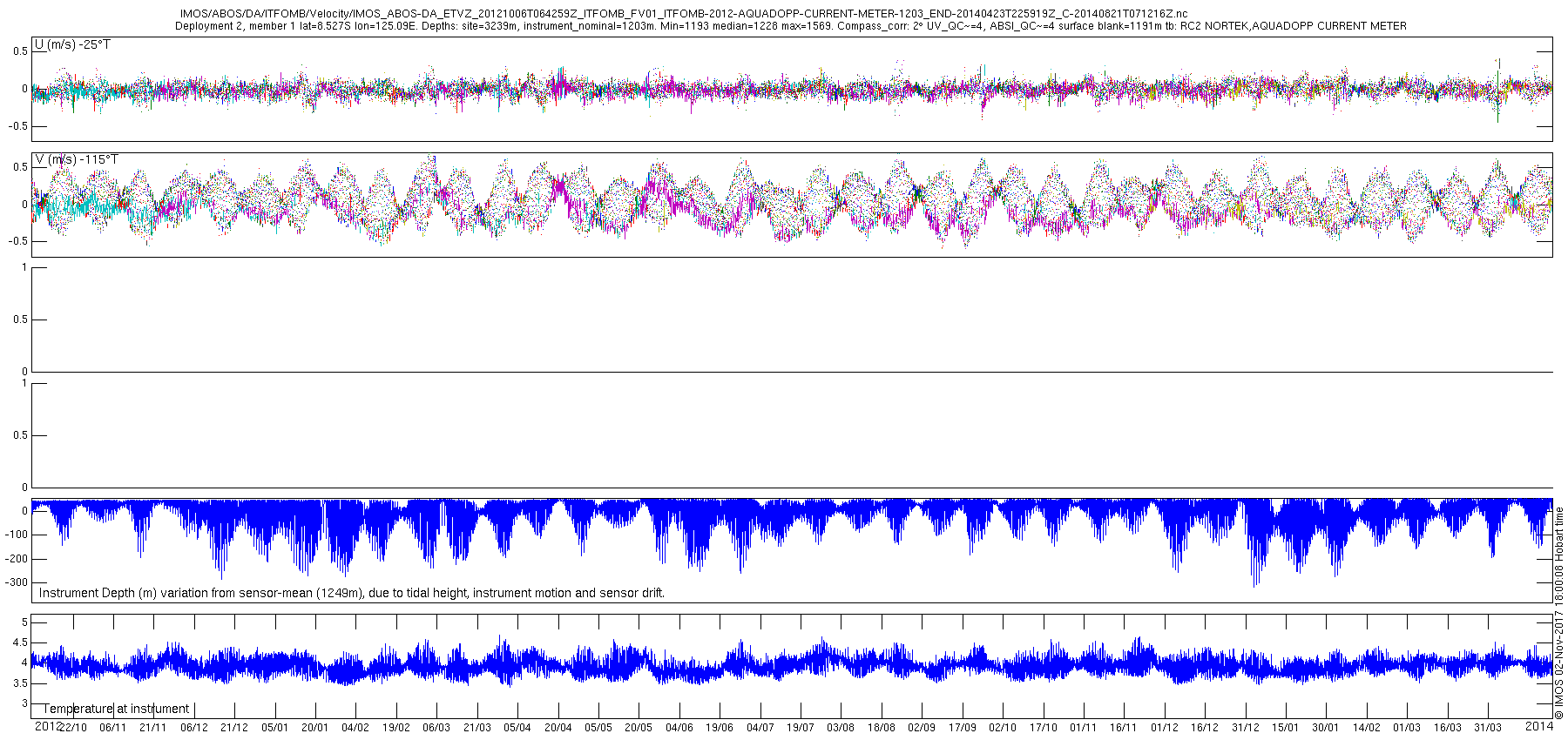This screenshot has height=740, width=1568.
Task: Click the 20/05 date tick label
Action: (639, 728)
